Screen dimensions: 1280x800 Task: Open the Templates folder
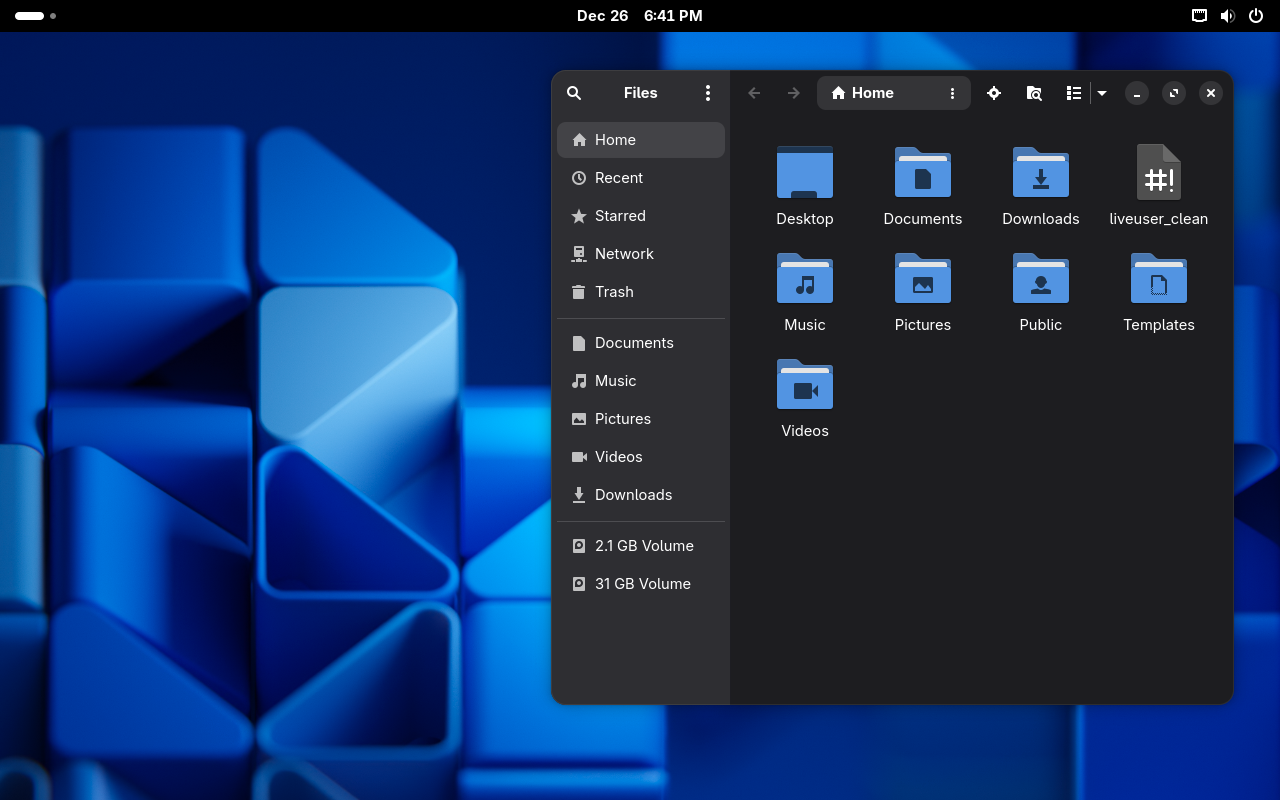[x=1159, y=290]
